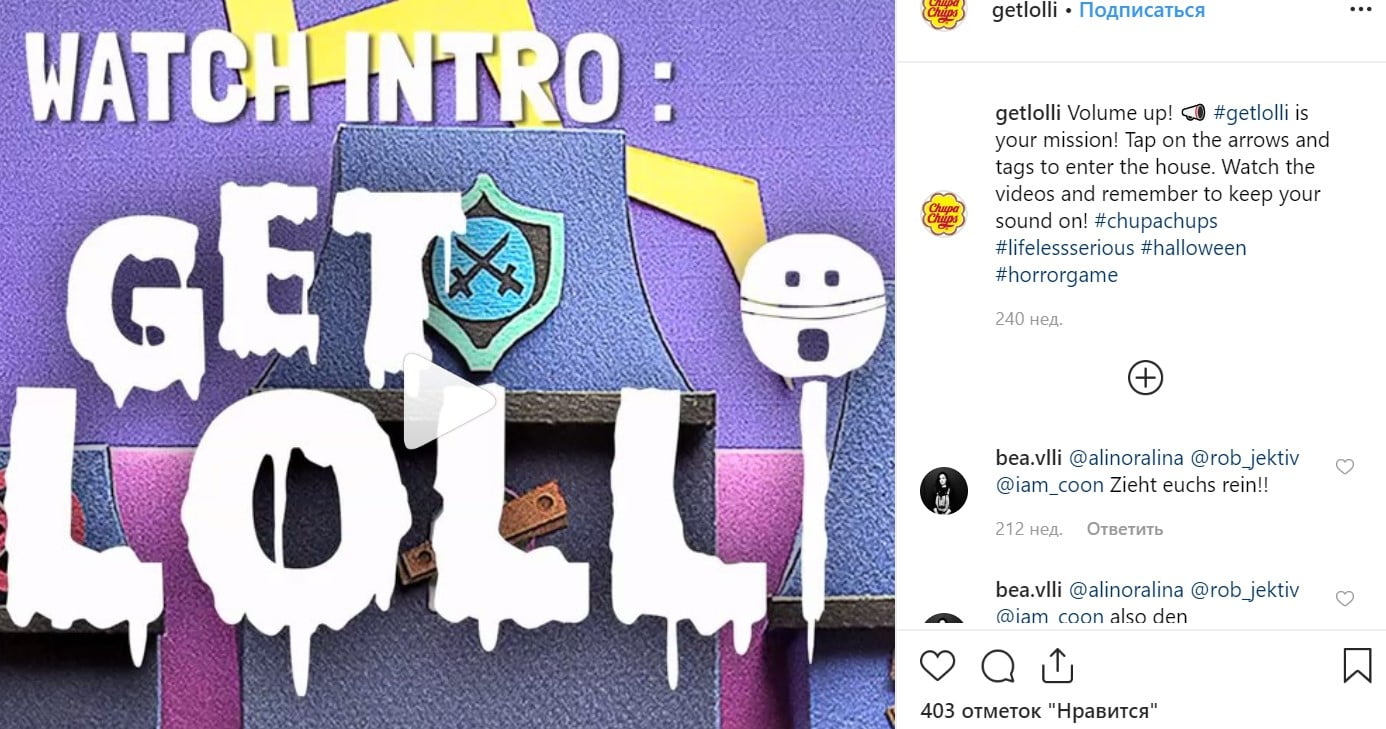Open getlolli username in header

click(1024, 11)
